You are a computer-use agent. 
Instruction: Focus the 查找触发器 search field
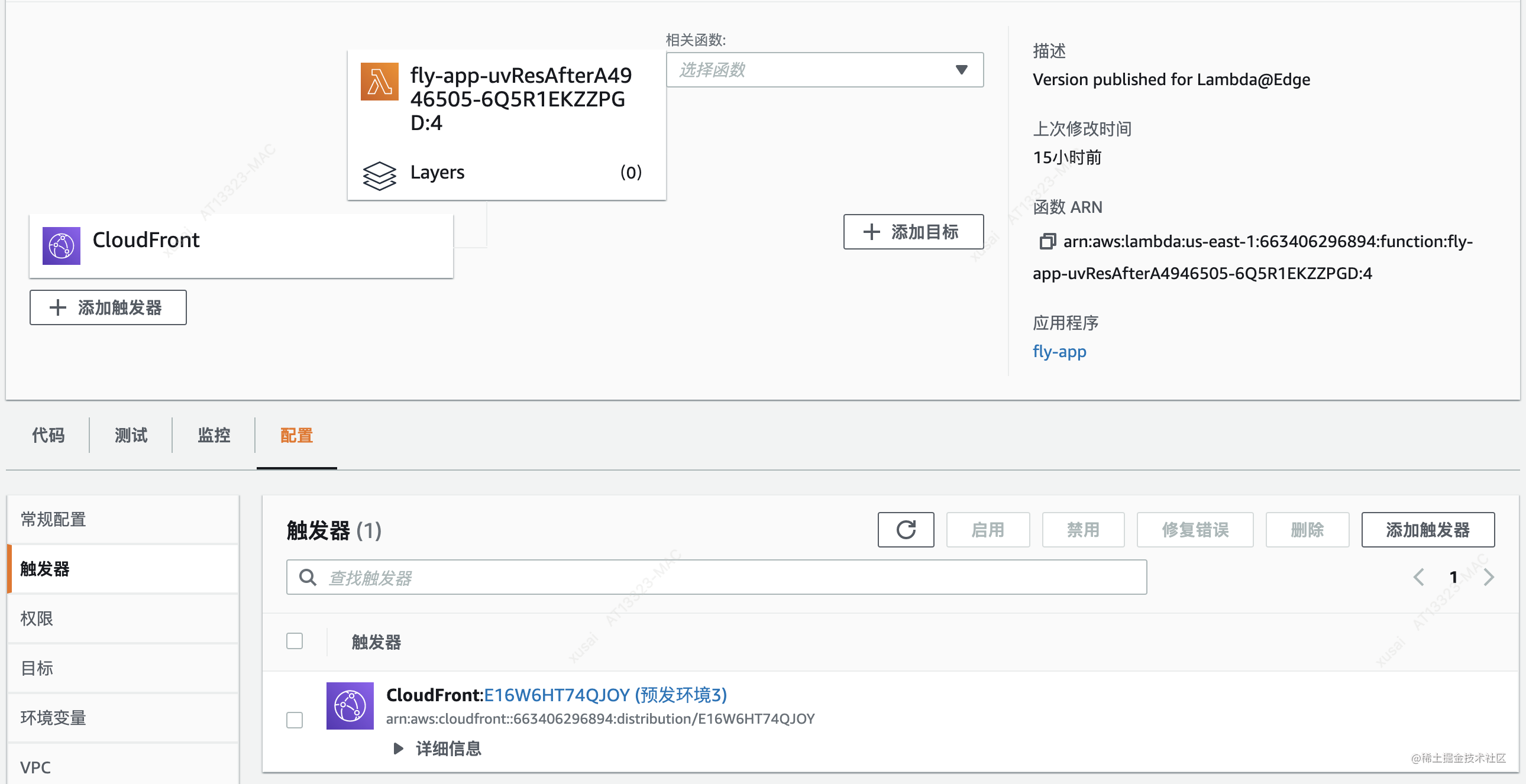click(716, 576)
